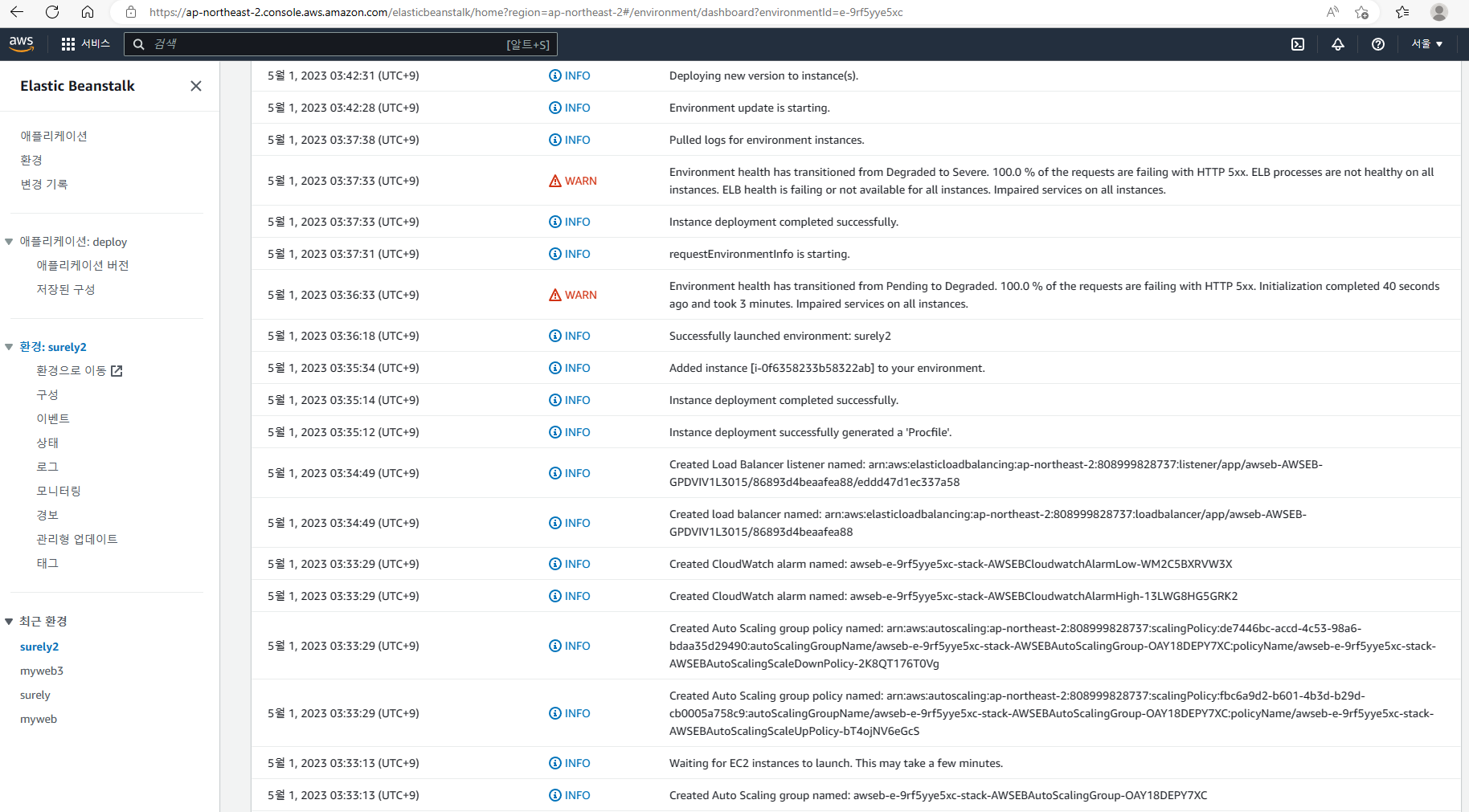Click INFO icon for Load Balancer listener event
The width and height of the screenshot is (1469, 812).
(x=555, y=473)
